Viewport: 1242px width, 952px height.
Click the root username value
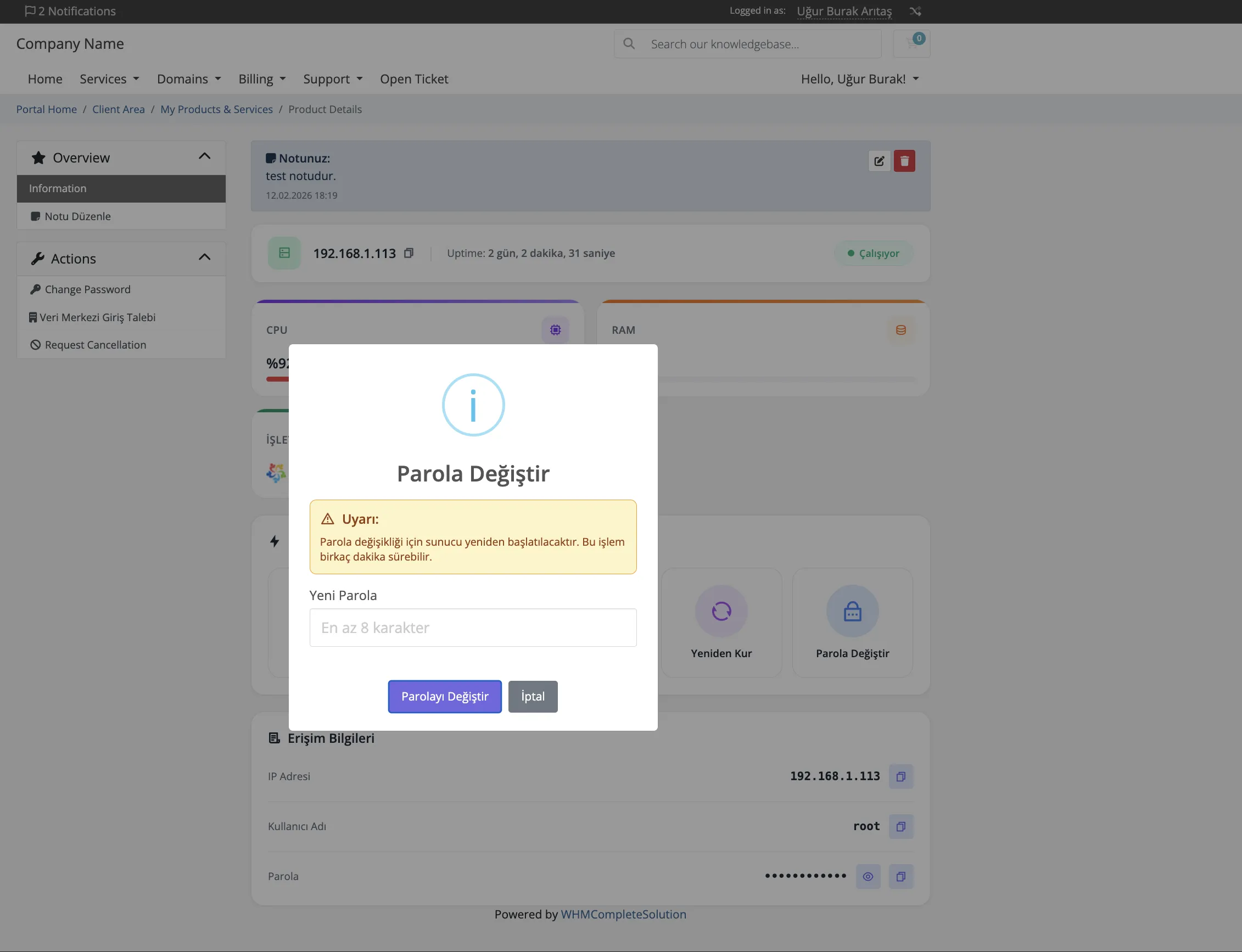[866, 826]
